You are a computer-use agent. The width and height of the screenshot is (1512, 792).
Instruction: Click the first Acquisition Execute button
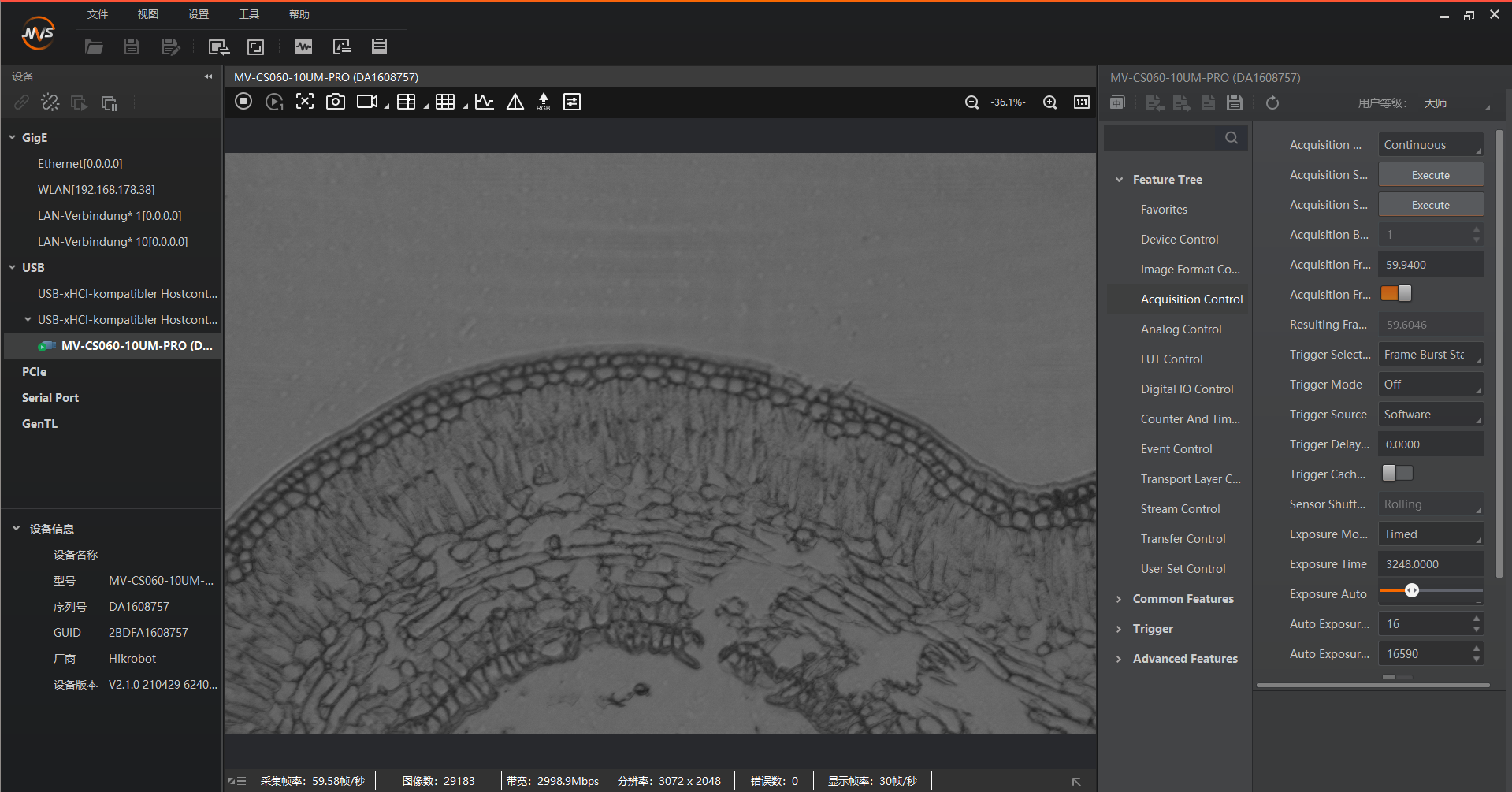click(1430, 175)
